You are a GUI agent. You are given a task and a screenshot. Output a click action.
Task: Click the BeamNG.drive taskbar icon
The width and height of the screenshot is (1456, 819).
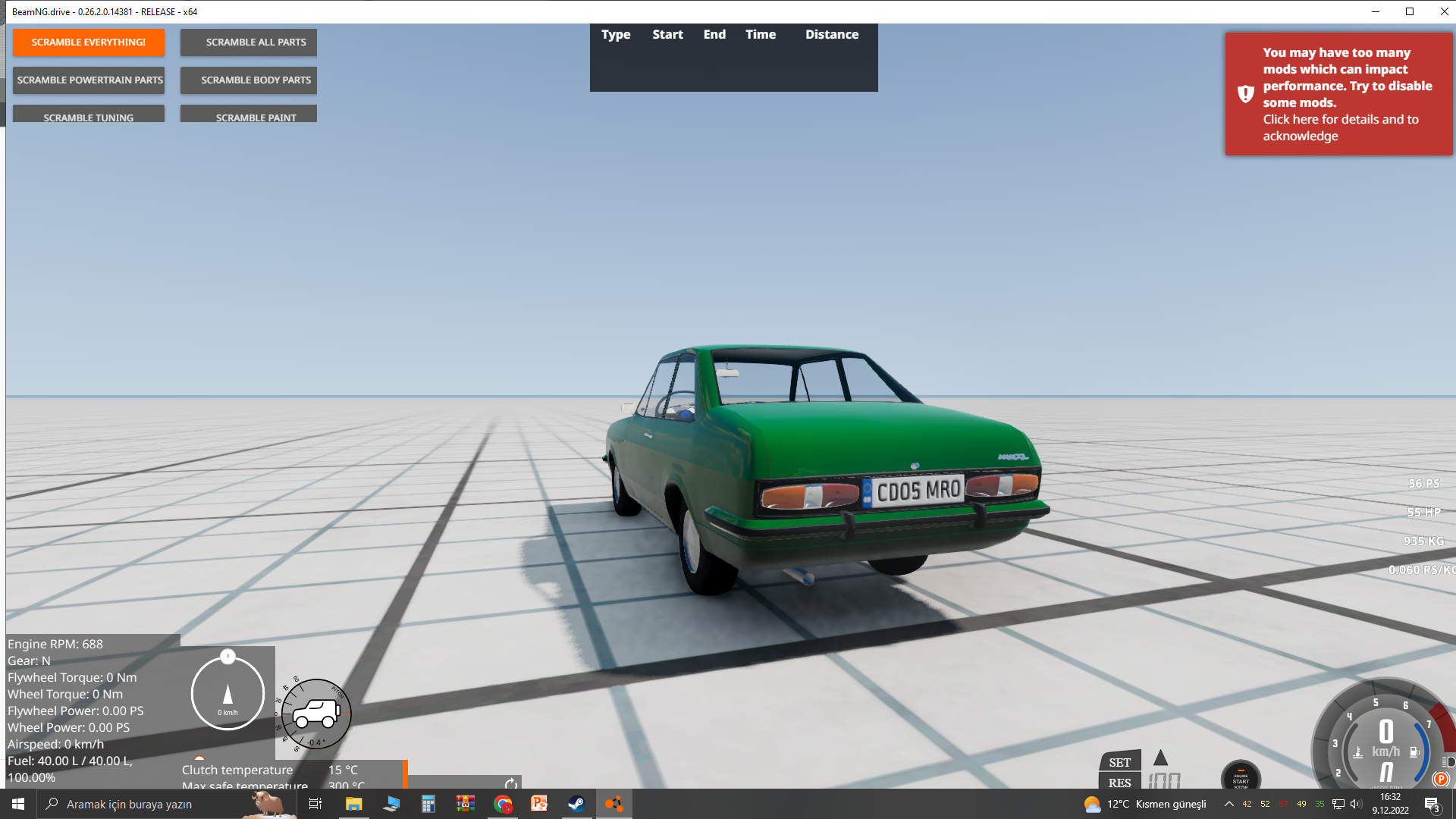click(613, 804)
